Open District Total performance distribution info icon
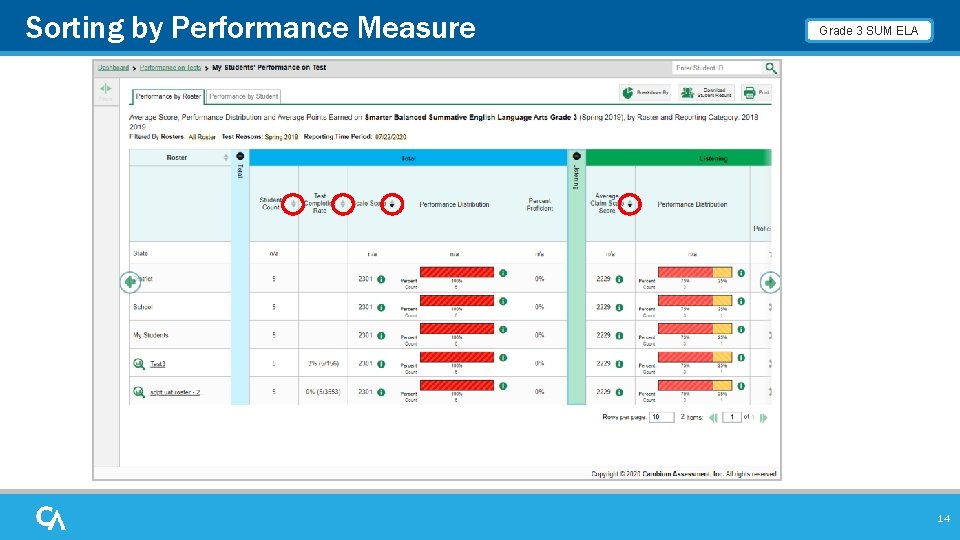 (503, 273)
